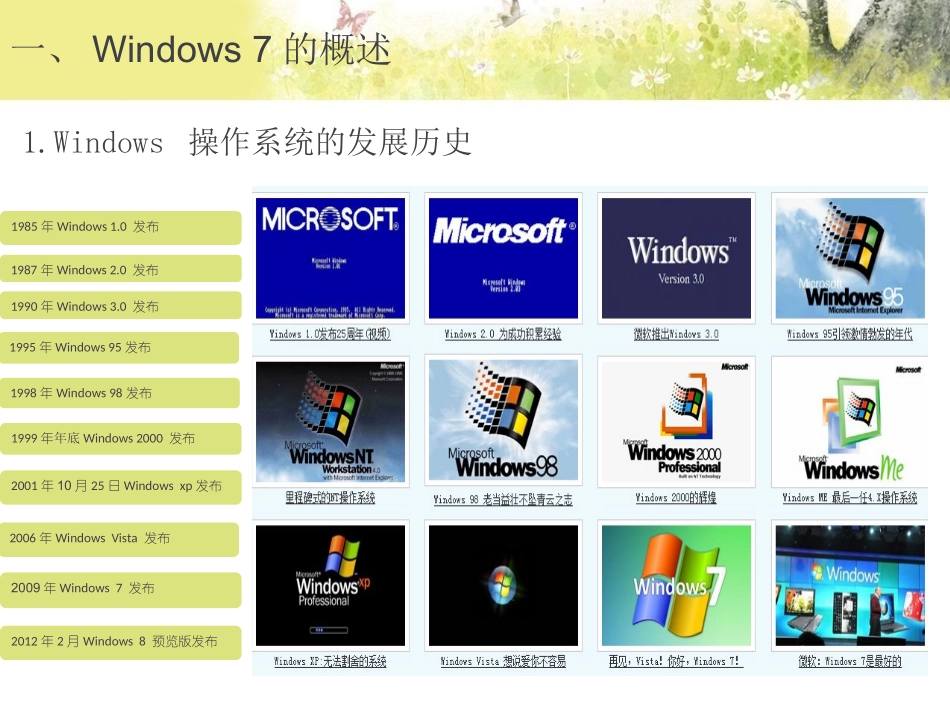
Task: Select the 2012 Windows 8 preview box
Action: [121, 642]
